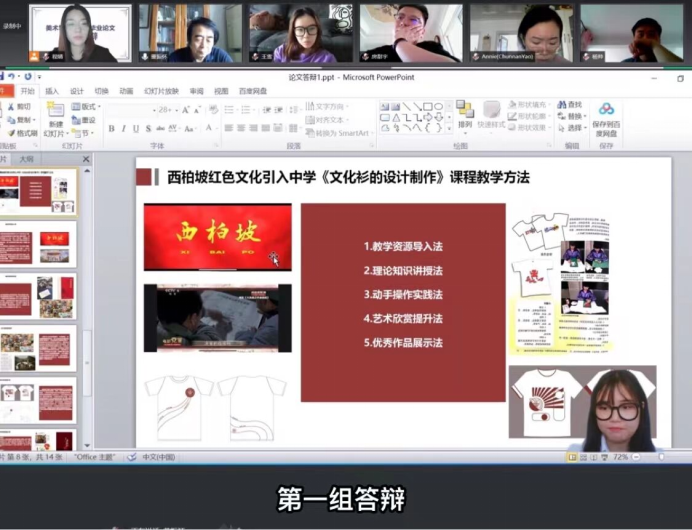Click the 重设 reset slide button

coord(84,120)
